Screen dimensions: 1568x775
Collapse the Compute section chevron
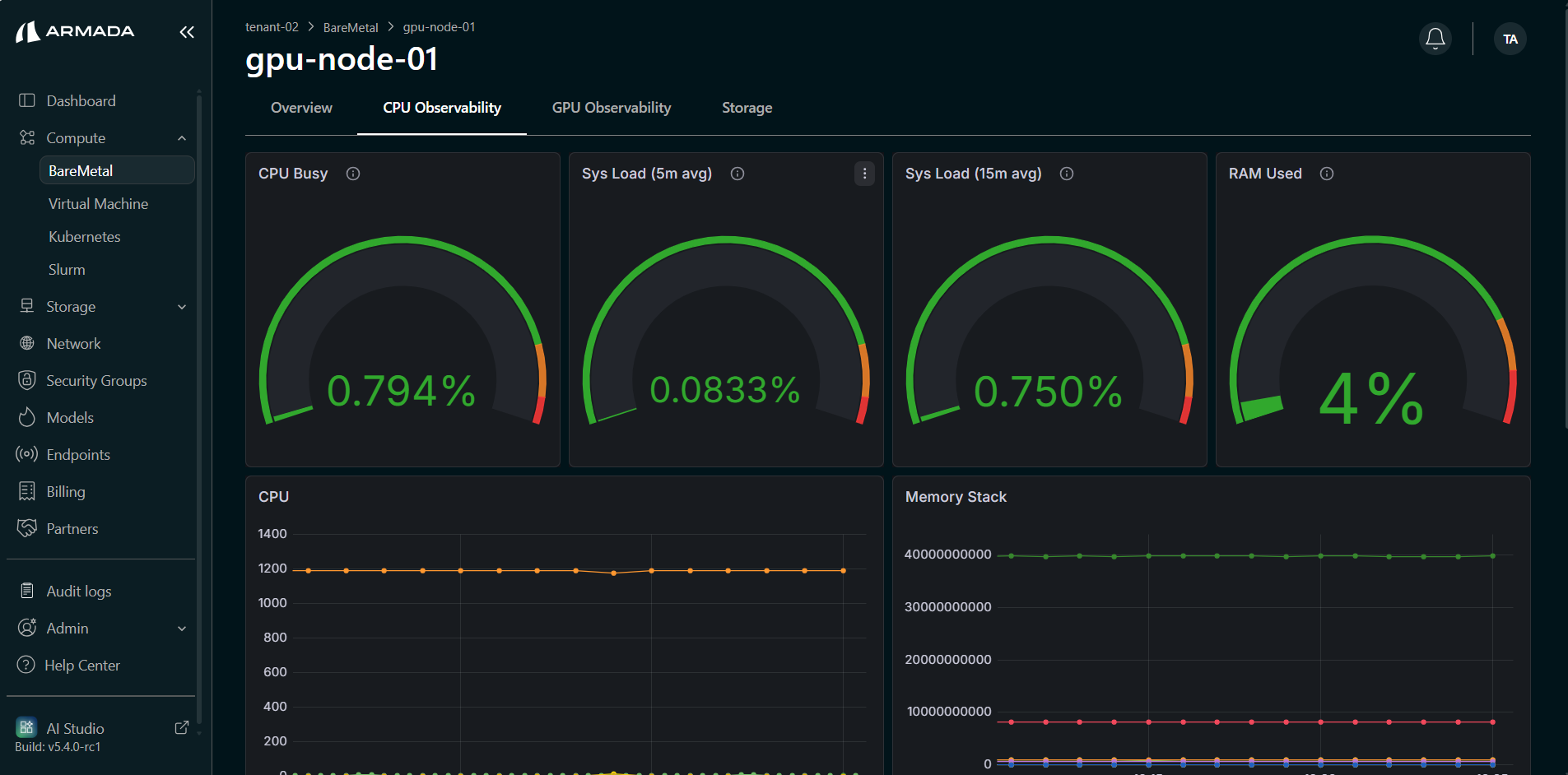[182, 138]
